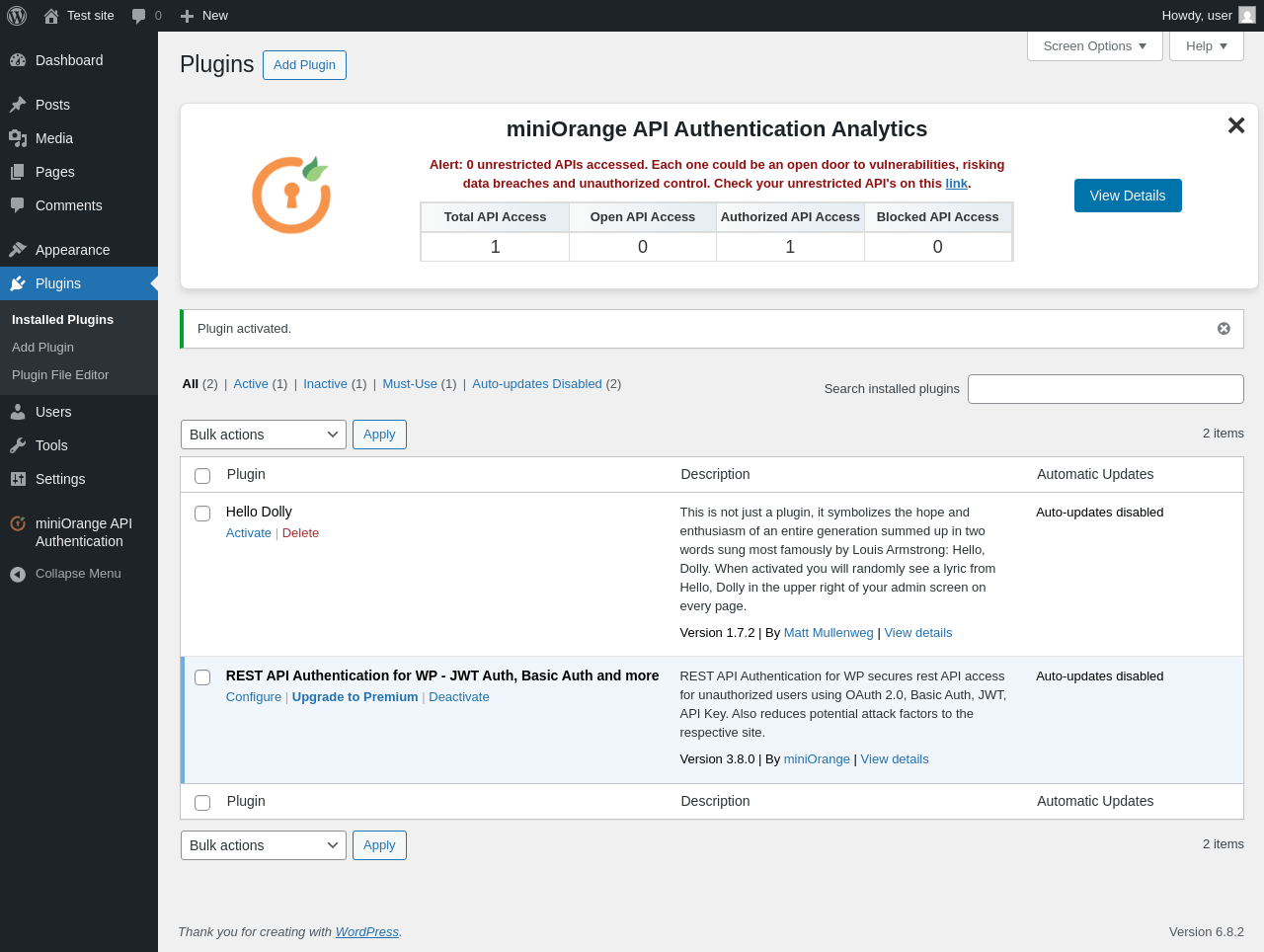
Task: View details for Hello Dolly
Action: 918,633
